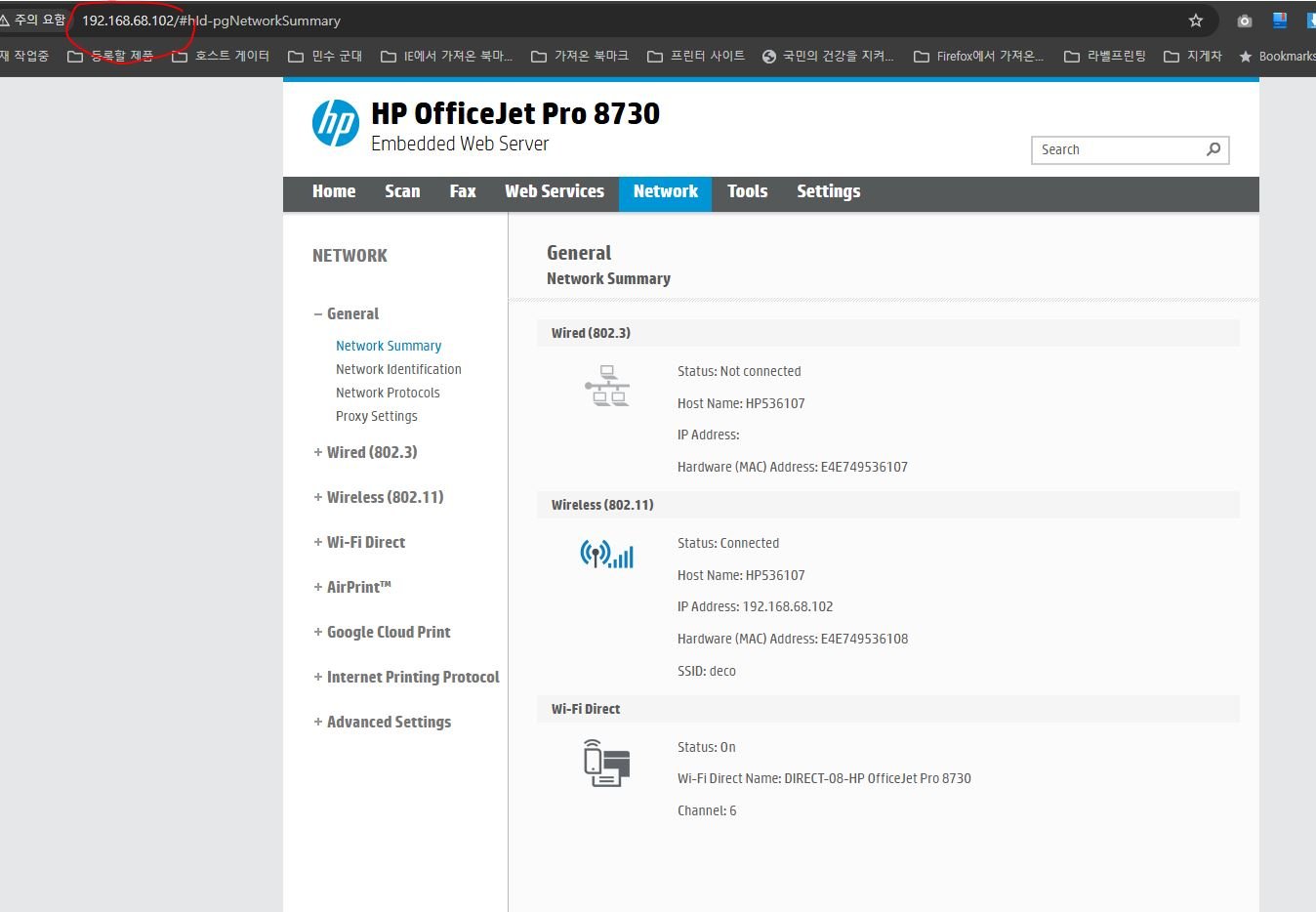
Task: Click the wireless signal strength icon
Action: (607, 555)
